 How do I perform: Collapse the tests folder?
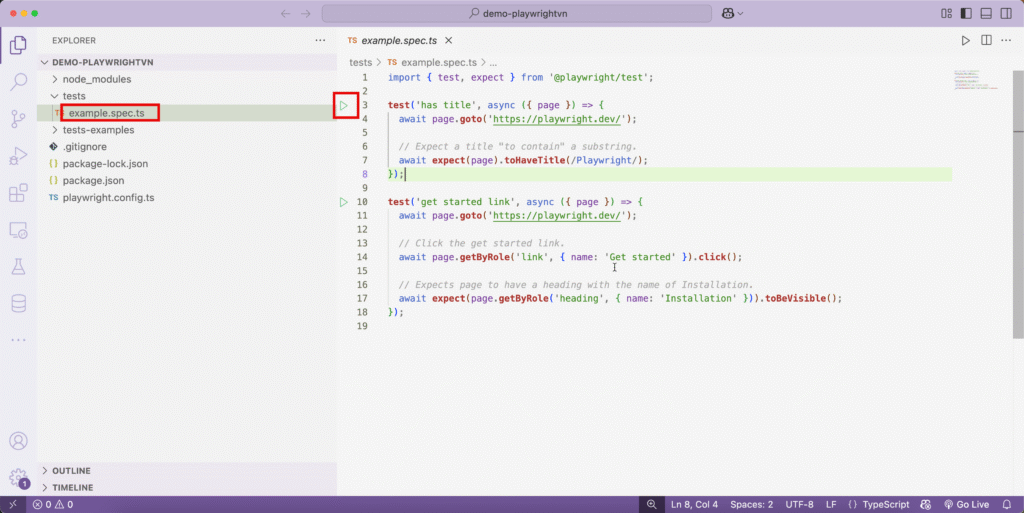(187, 96)
